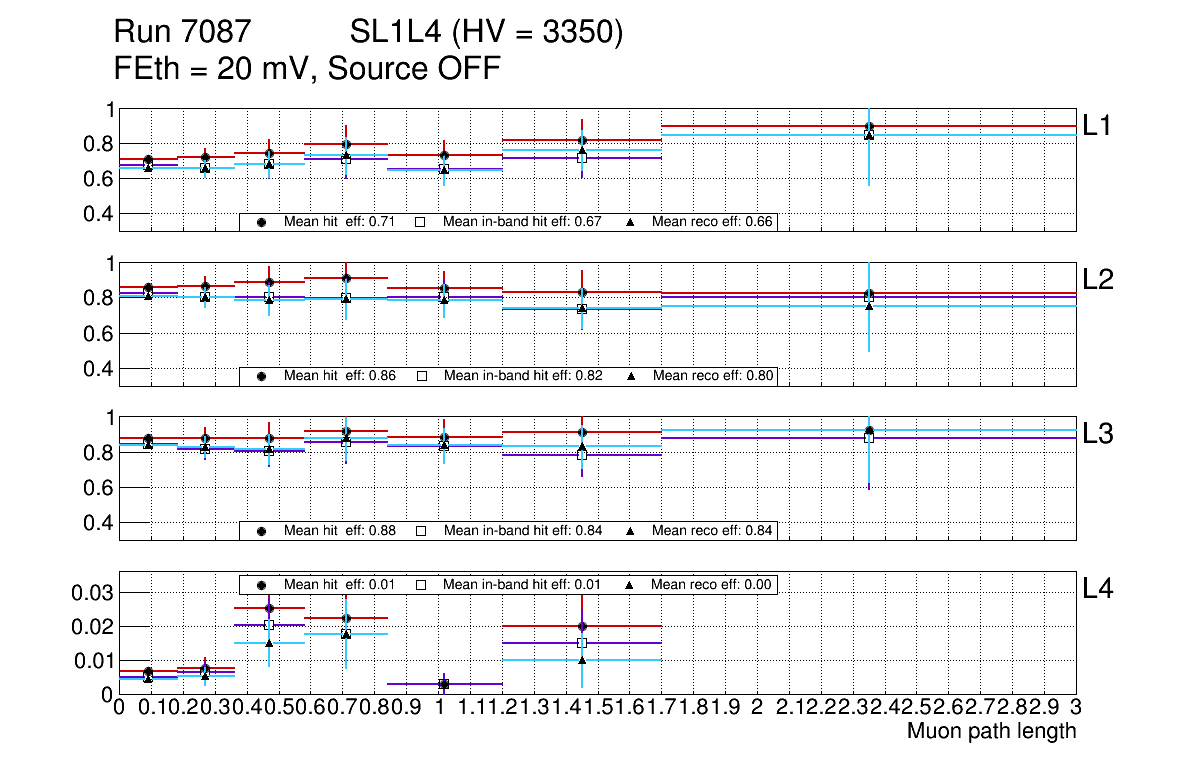
Task: Click the triangle legend marker in L2 panel
Action: [630, 376]
